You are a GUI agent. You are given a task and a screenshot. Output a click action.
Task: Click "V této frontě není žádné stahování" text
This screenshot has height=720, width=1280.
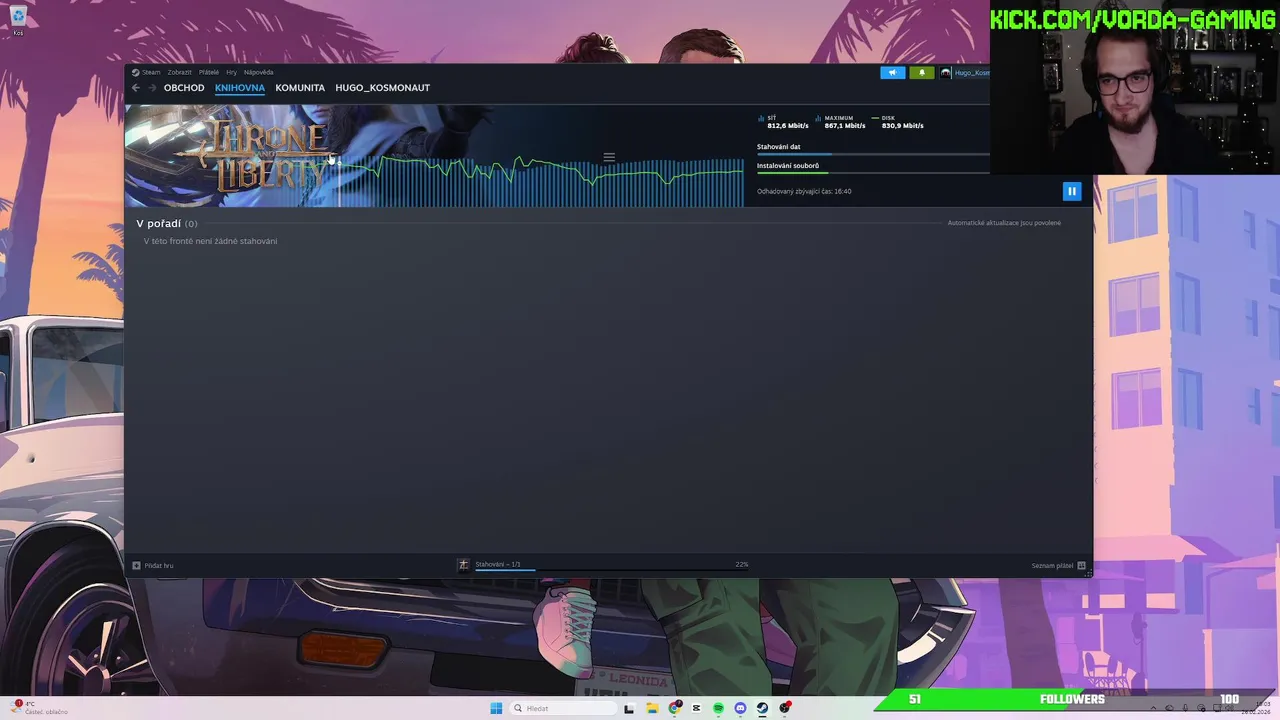click(210, 241)
